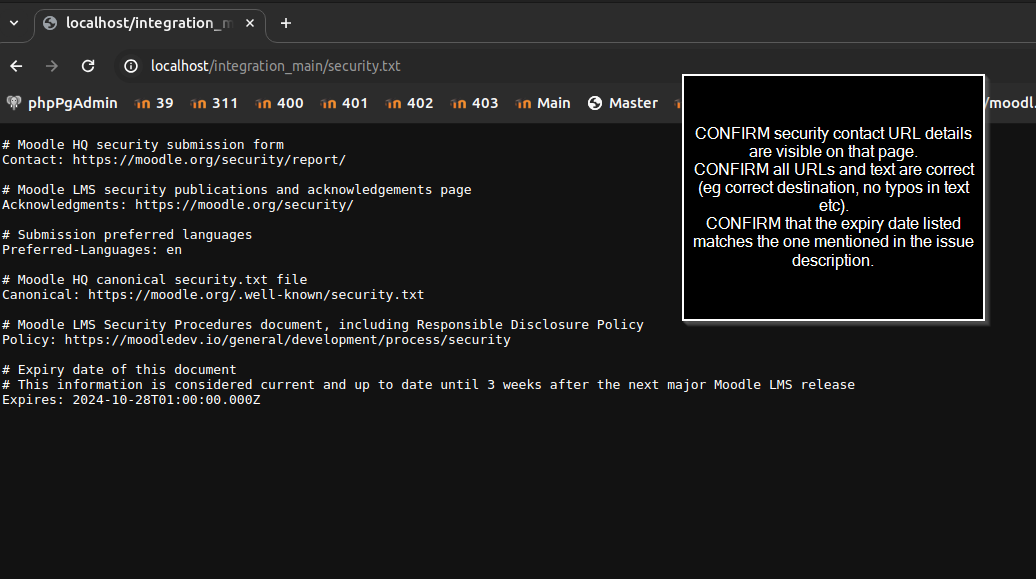The height and width of the screenshot is (579, 1036).
Task: Open the 400 Moodle bookmark
Action: coord(279,103)
